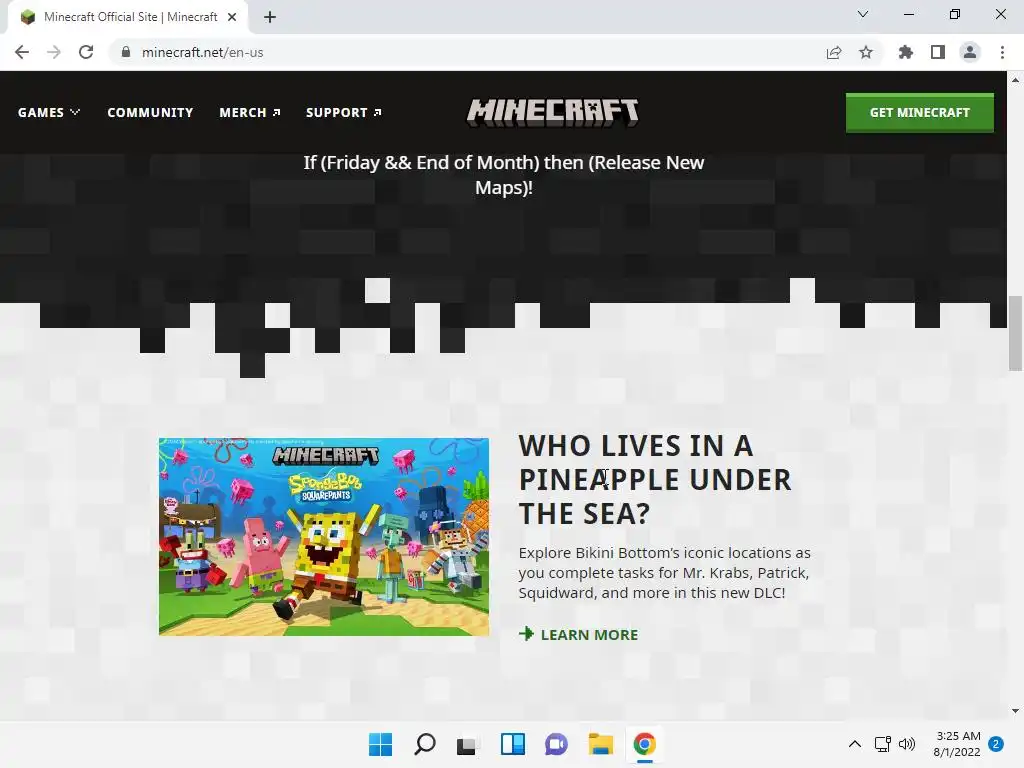Click Learn More link

point(579,634)
